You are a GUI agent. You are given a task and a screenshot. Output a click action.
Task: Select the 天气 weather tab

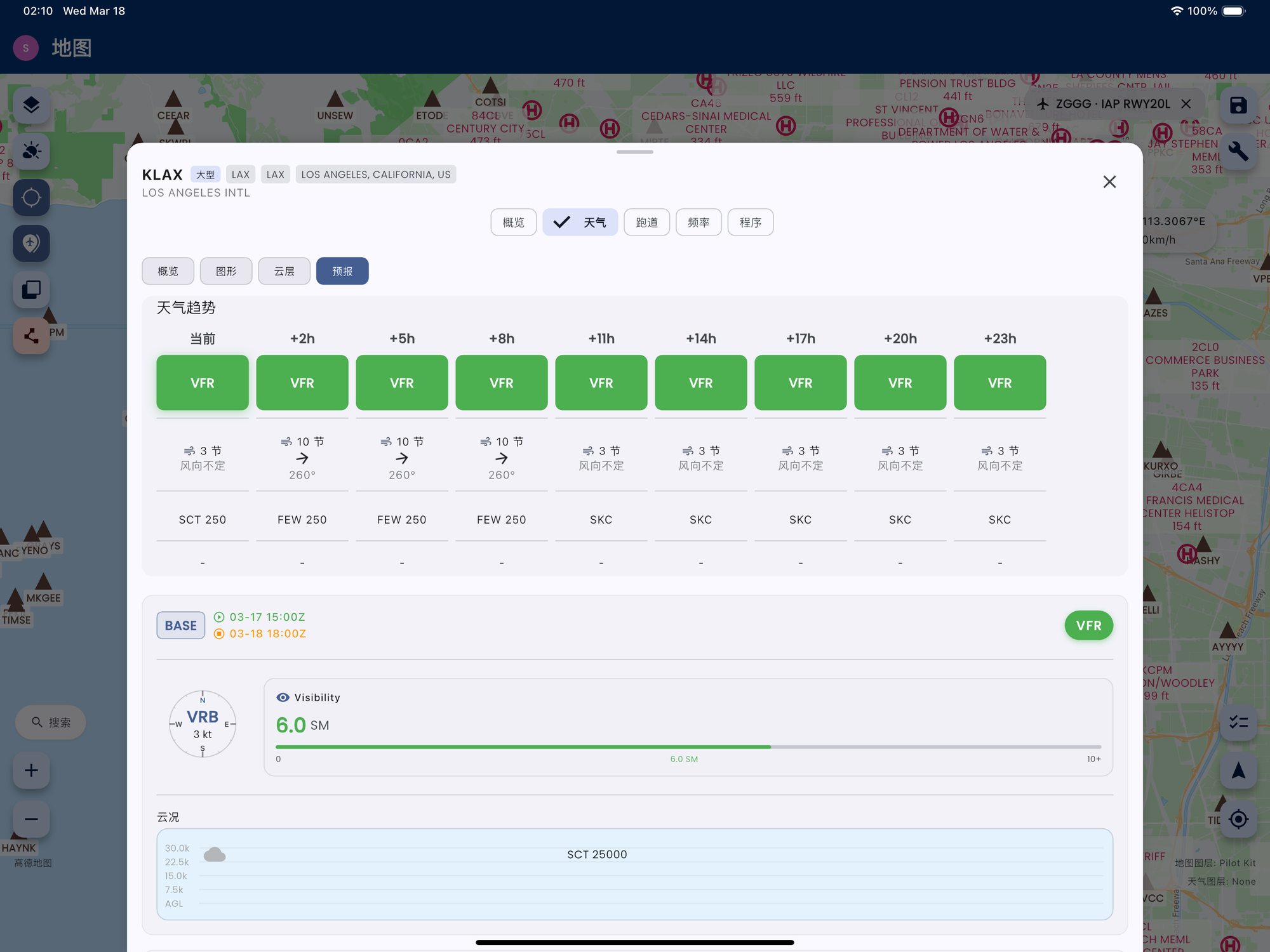580,222
